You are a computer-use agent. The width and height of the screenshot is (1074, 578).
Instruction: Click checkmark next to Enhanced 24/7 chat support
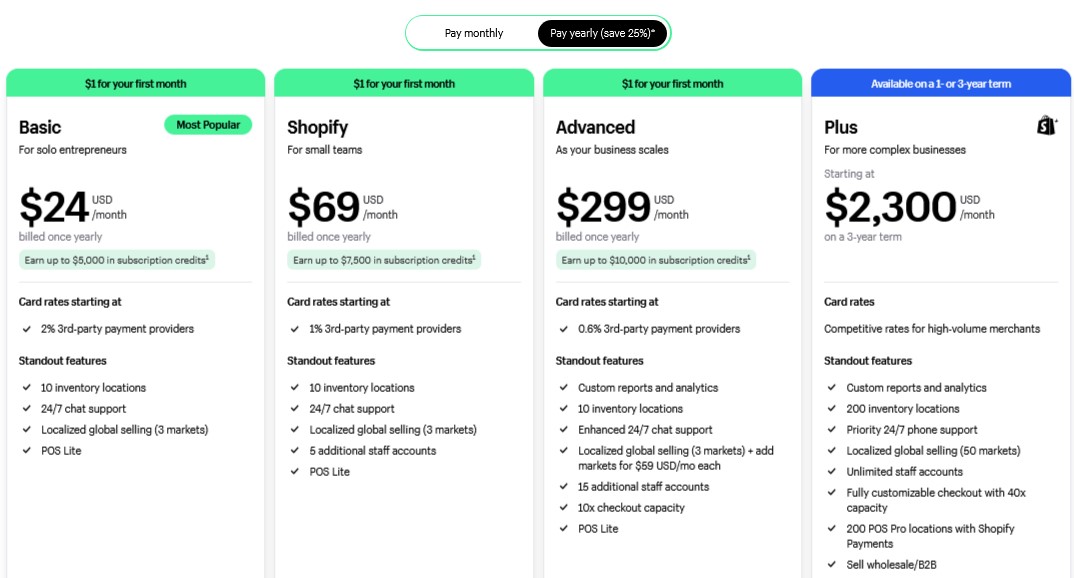pyautogui.click(x=564, y=429)
